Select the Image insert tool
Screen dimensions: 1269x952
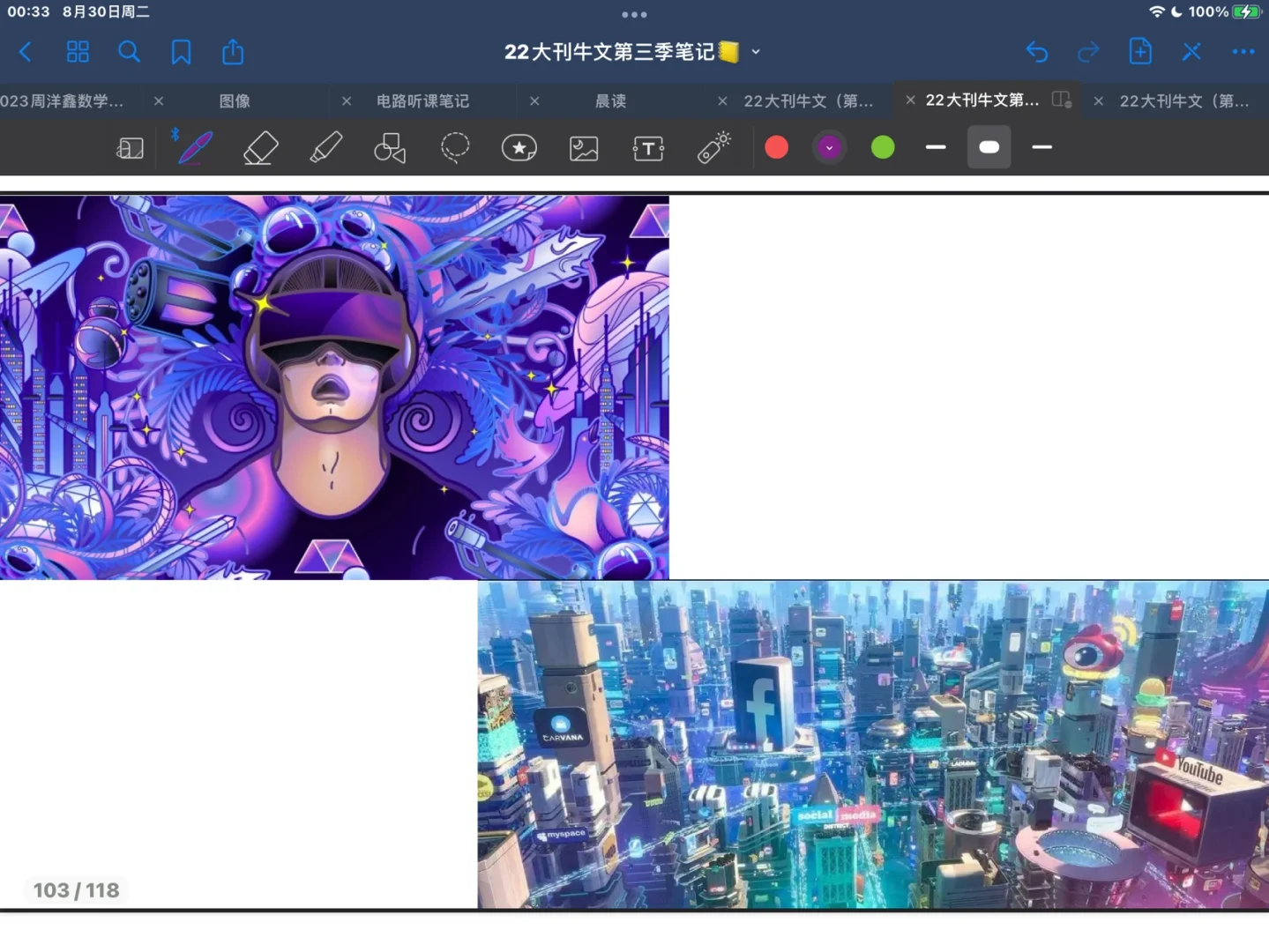tap(584, 148)
